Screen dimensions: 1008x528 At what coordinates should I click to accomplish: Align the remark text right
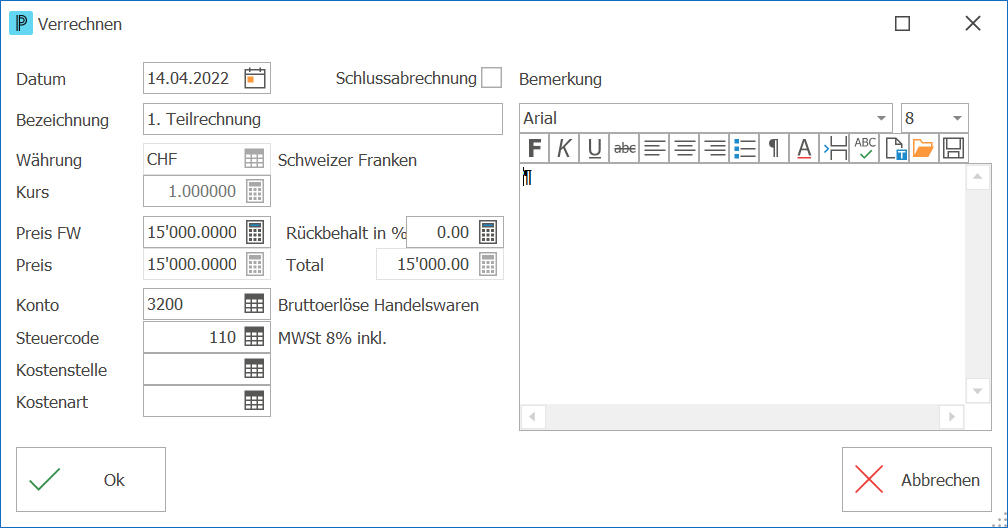tap(714, 149)
